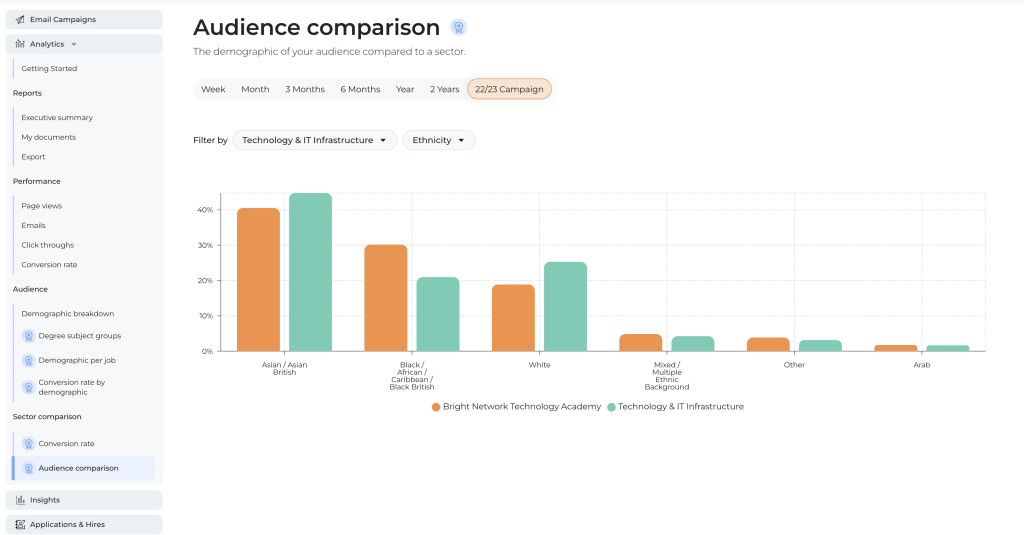Viewport: 1024px width, 535px height.
Task: Toggle Technology & IT Infrastructure legend swatch
Action: coord(612,407)
